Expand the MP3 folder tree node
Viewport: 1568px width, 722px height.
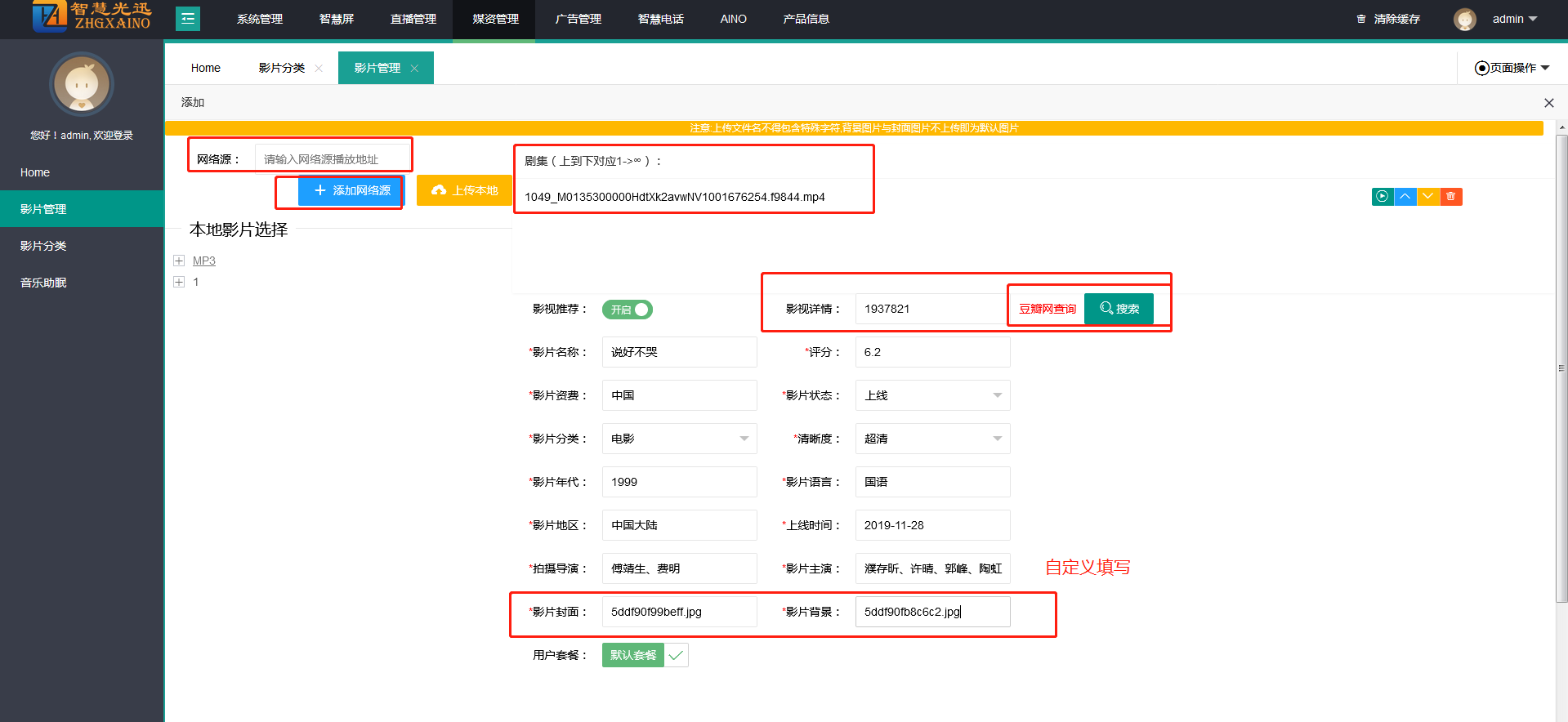point(179,261)
